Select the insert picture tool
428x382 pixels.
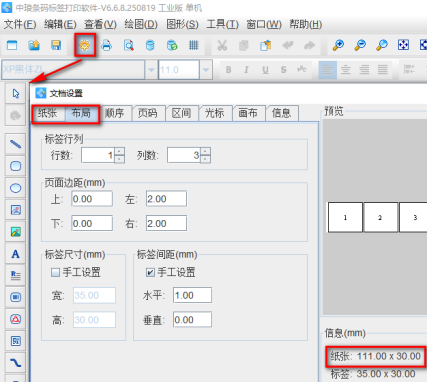(x=16, y=210)
